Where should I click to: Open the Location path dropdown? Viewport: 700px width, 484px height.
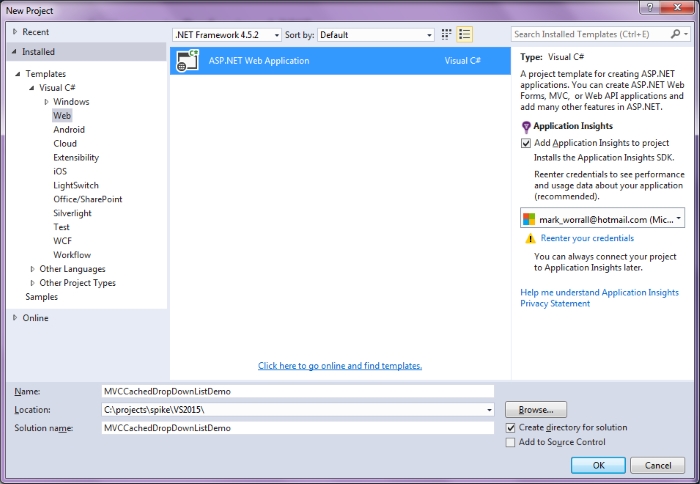[x=489, y=409]
